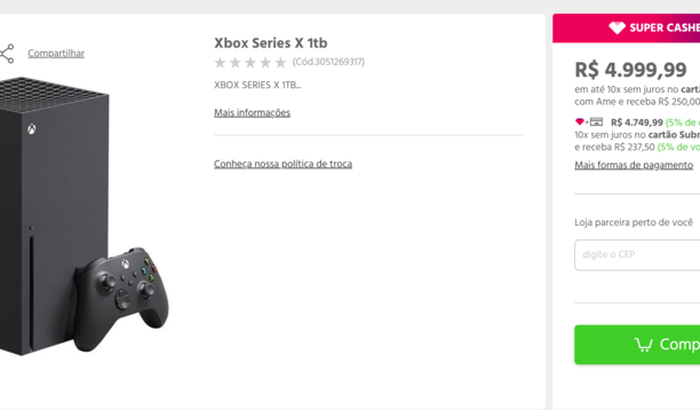Click the shopping cart icon on buy button
The width and height of the screenshot is (700, 410).
643,345
